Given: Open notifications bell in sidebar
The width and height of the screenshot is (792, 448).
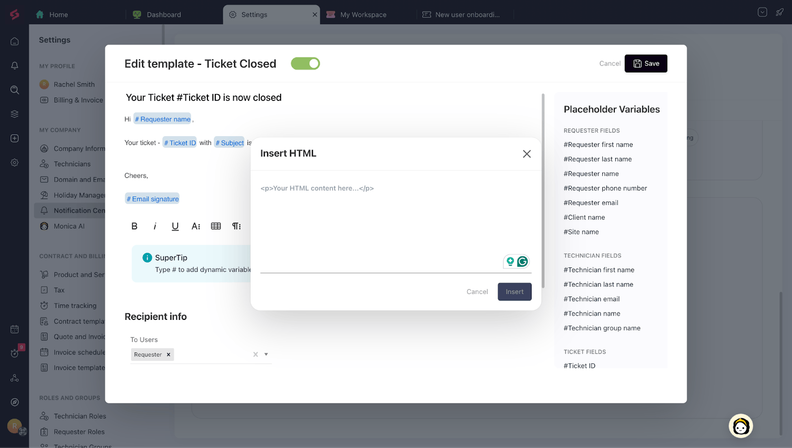Looking at the screenshot, I should (15, 66).
